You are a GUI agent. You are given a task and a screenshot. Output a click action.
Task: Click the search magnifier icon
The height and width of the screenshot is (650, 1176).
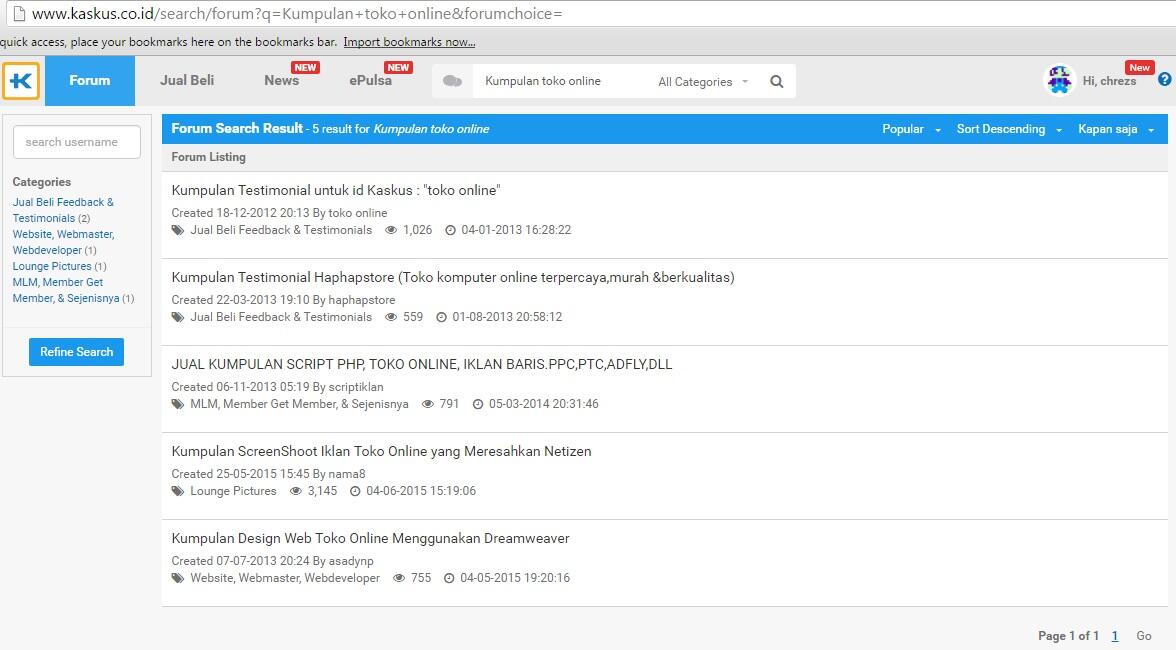[x=776, y=82]
